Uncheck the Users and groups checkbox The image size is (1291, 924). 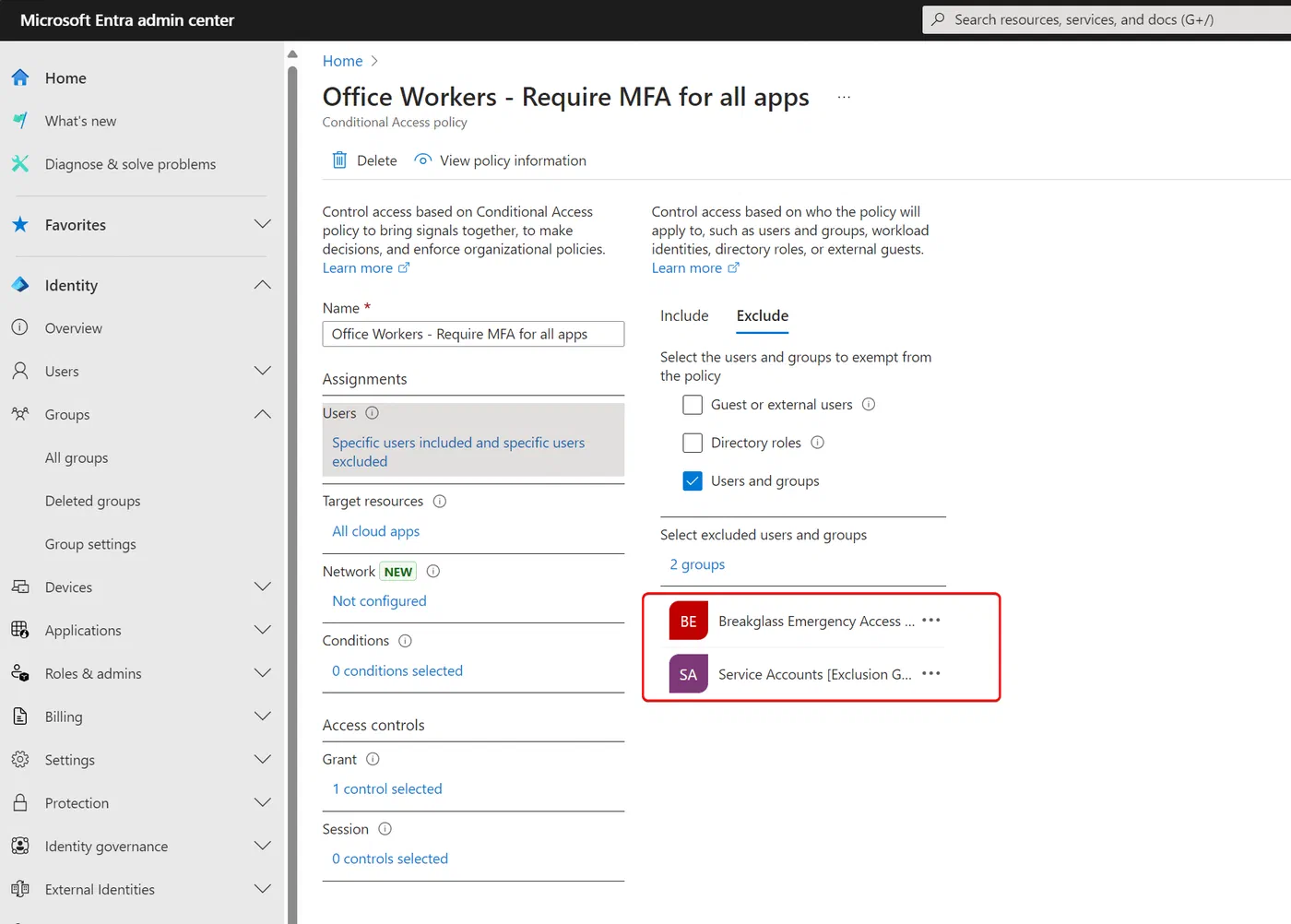pyautogui.click(x=693, y=480)
